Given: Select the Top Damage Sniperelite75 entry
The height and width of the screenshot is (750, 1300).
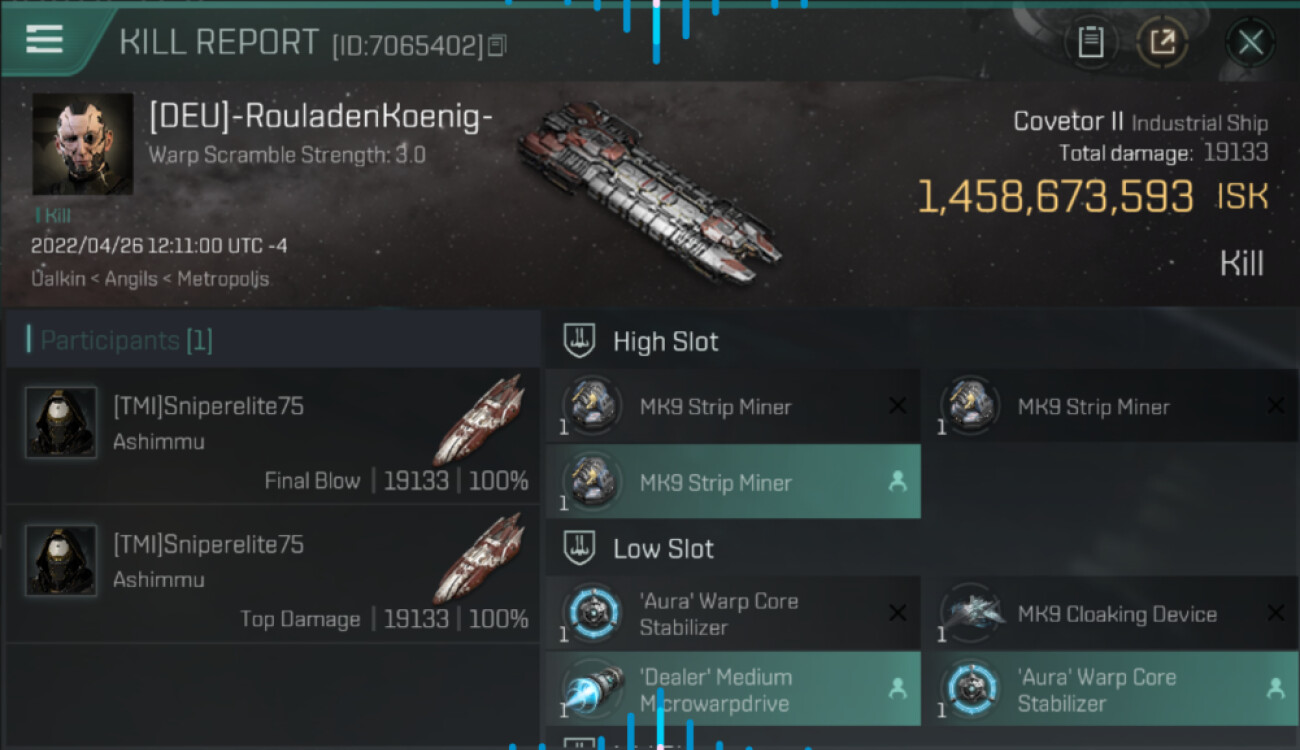Looking at the screenshot, I should click(273, 574).
